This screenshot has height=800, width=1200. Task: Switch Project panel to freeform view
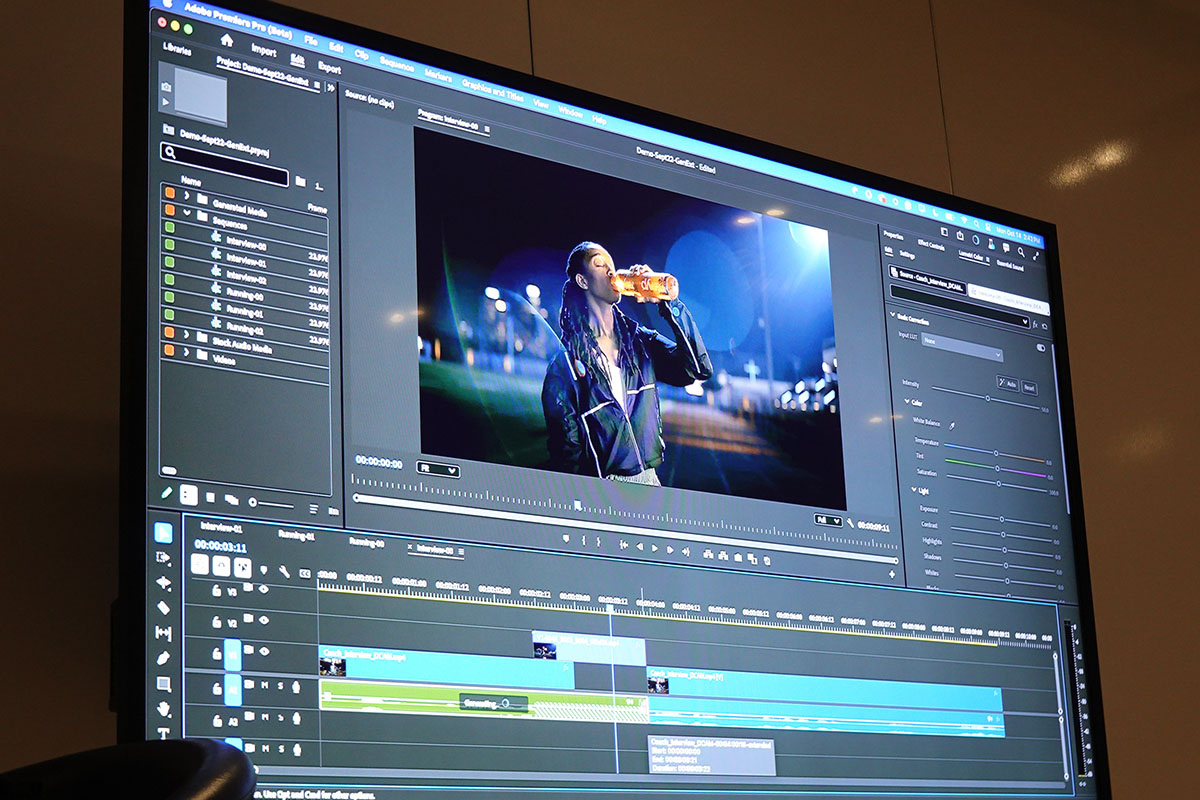(x=231, y=498)
